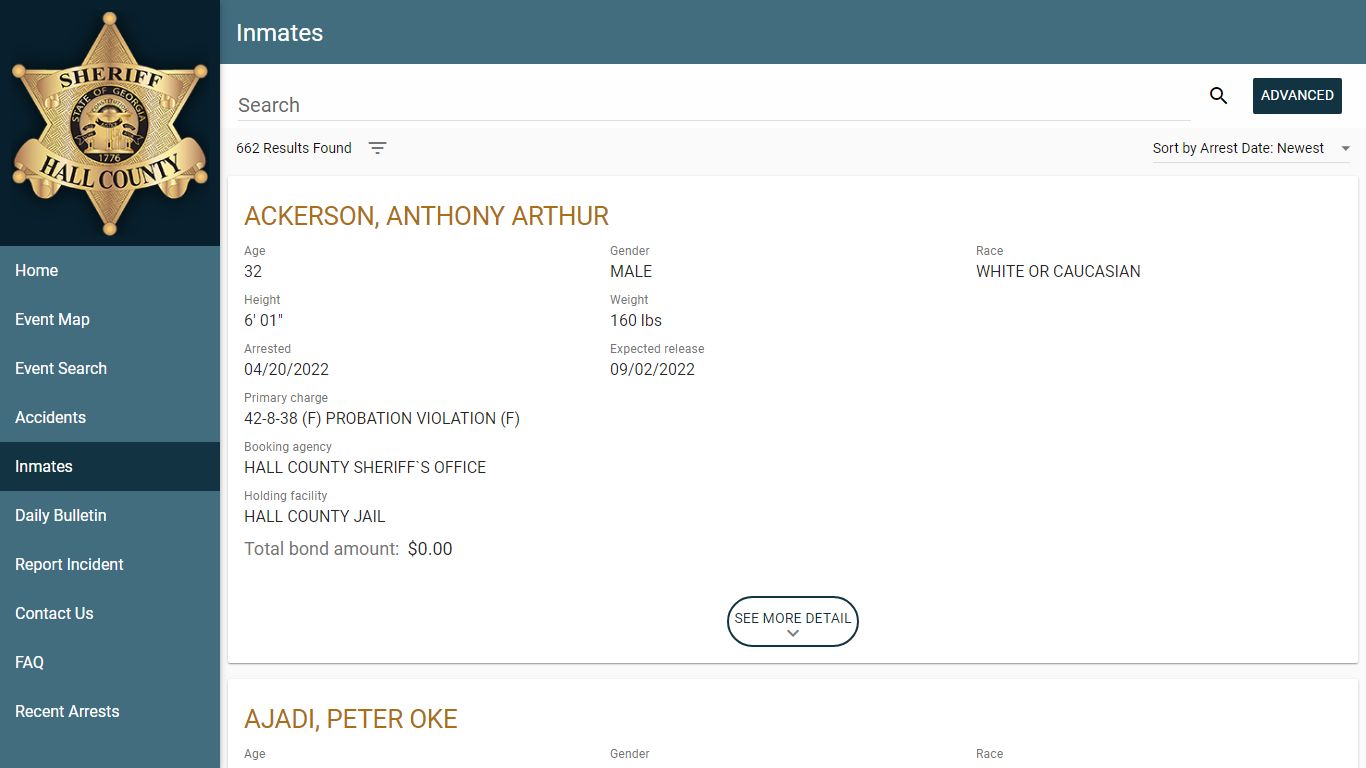1366x768 pixels.
Task: Click the '662 Results Found' text
Action: point(294,148)
